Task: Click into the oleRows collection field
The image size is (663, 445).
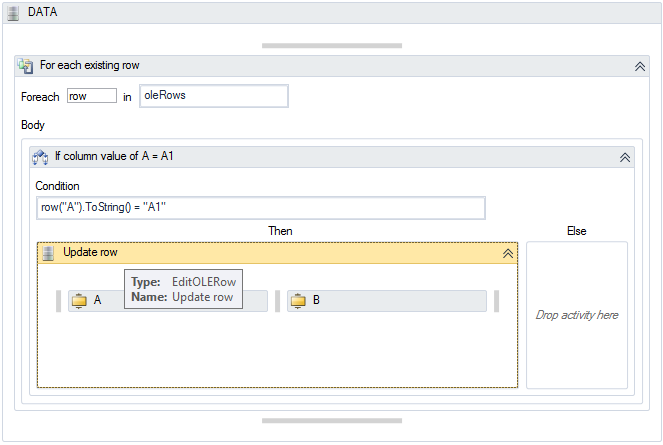Action: pos(214,96)
